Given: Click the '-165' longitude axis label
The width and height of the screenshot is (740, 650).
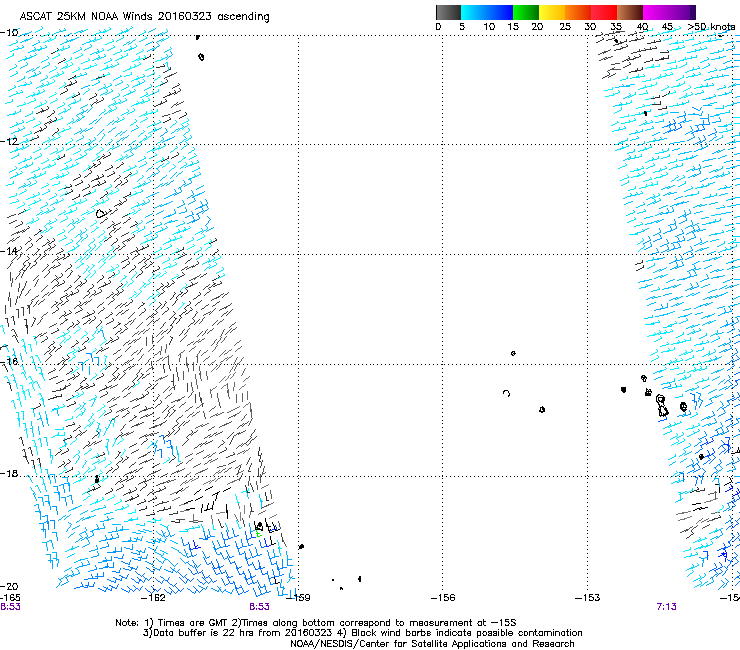Looking at the screenshot, I should pyautogui.click(x=10, y=598).
